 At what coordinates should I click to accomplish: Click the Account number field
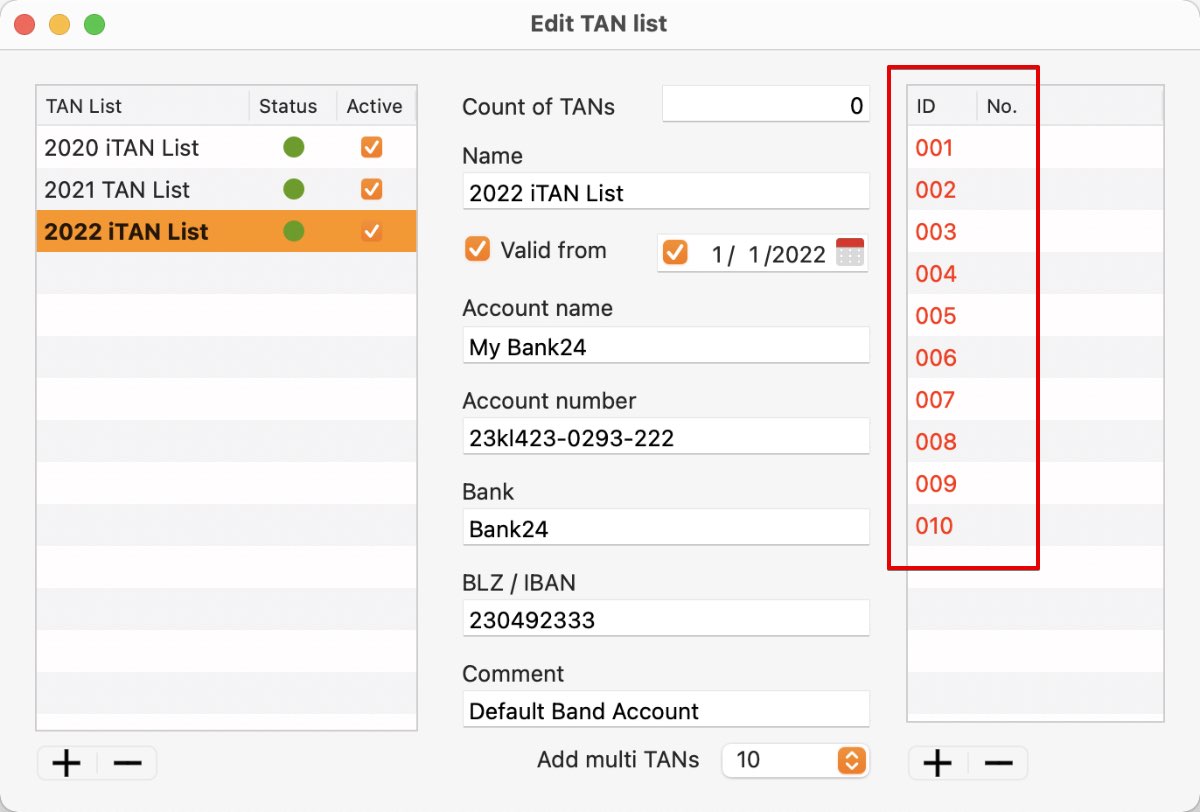666,437
